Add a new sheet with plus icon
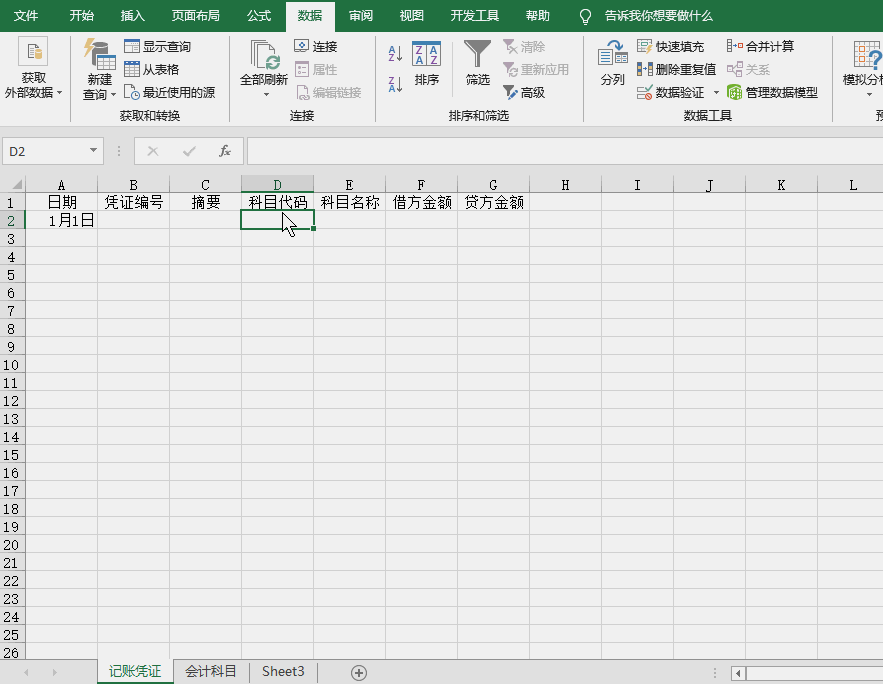 coord(359,672)
